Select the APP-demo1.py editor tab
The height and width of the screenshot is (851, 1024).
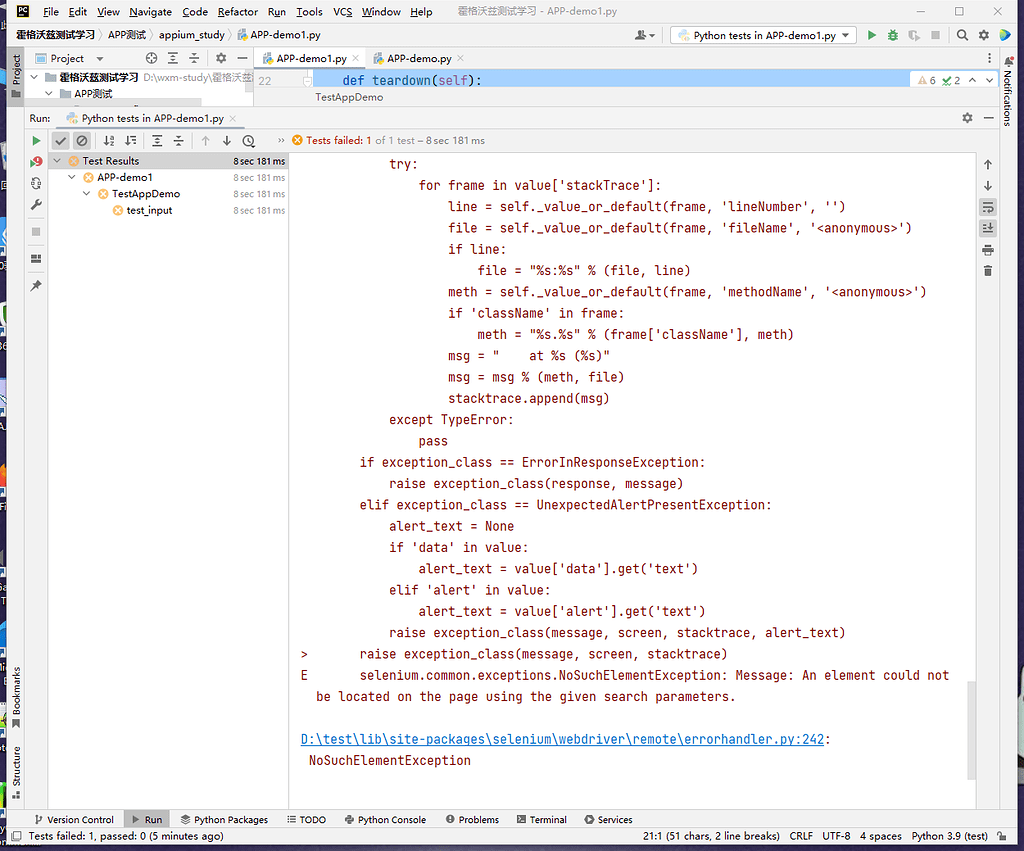tap(311, 58)
